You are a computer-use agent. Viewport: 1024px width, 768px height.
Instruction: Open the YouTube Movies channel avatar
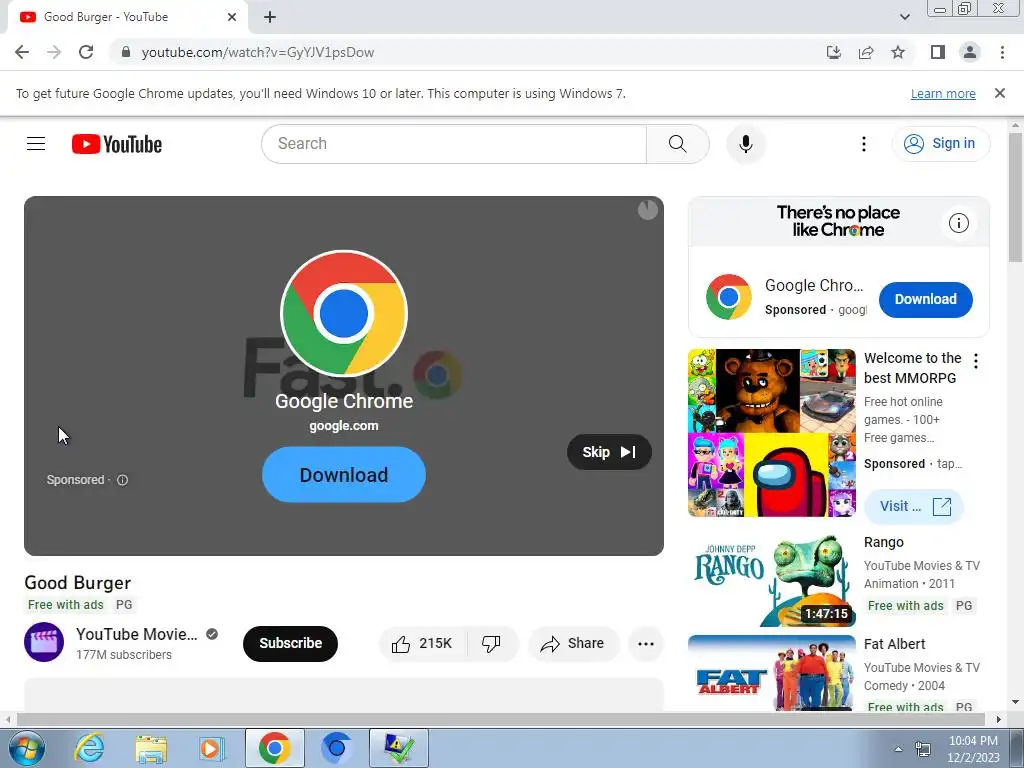[44, 643]
